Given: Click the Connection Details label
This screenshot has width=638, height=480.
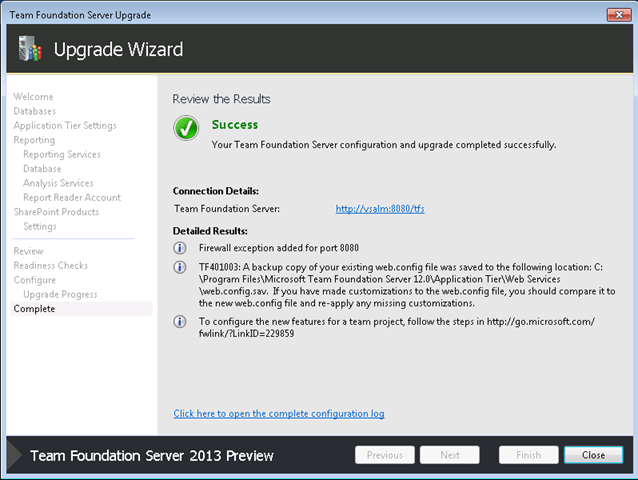Looking at the screenshot, I should 216,191.
